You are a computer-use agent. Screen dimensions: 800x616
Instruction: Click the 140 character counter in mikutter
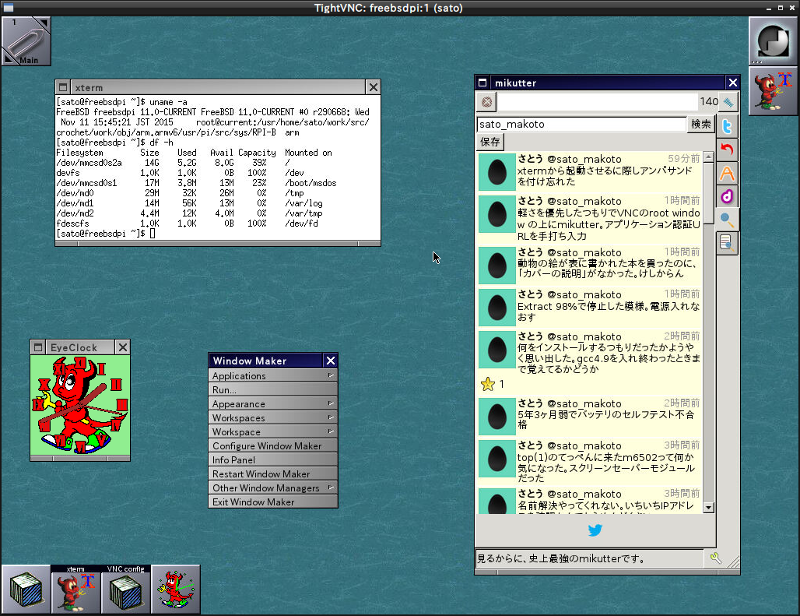(709, 102)
